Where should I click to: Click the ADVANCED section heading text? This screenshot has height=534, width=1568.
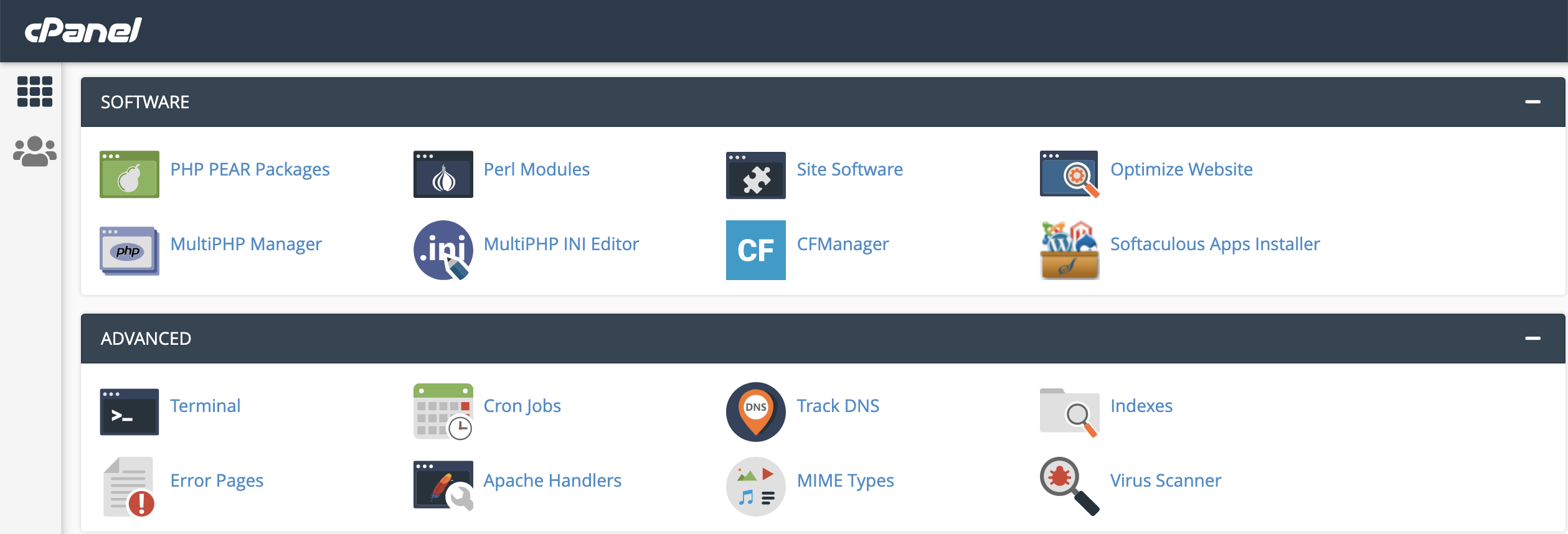(146, 339)
